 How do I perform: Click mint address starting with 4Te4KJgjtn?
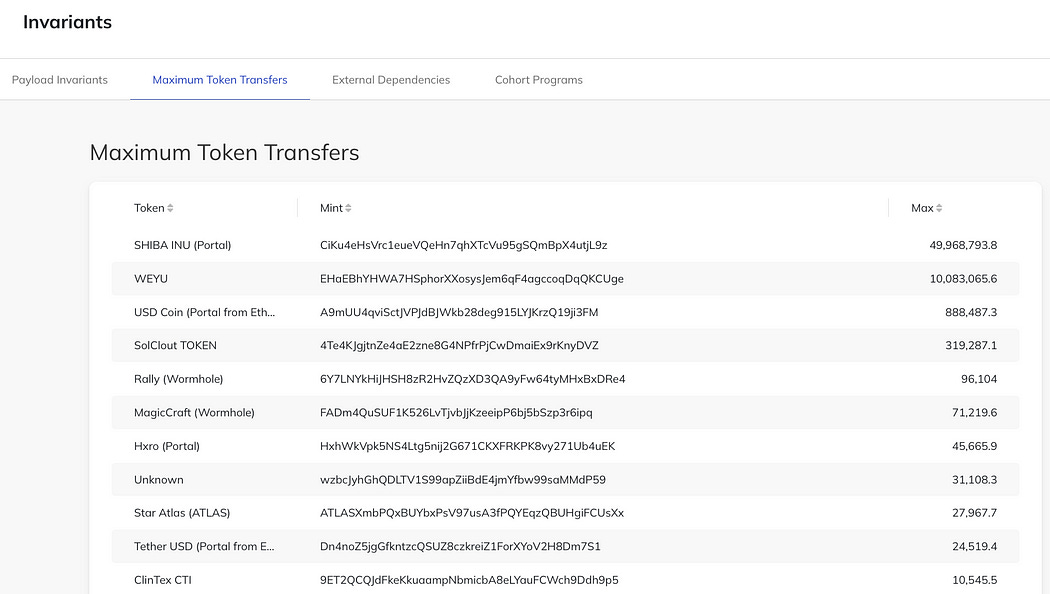point(459,346)
